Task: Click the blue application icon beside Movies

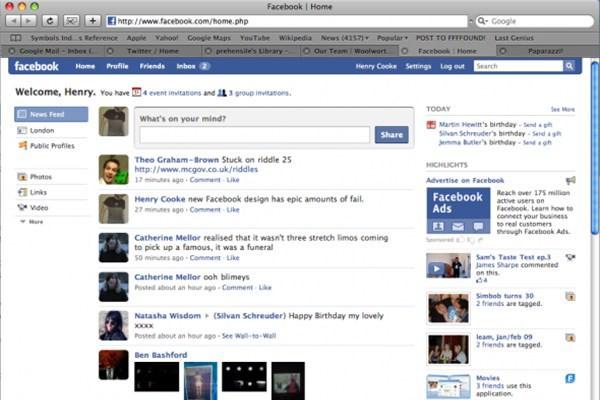Action: coord(570,379)
